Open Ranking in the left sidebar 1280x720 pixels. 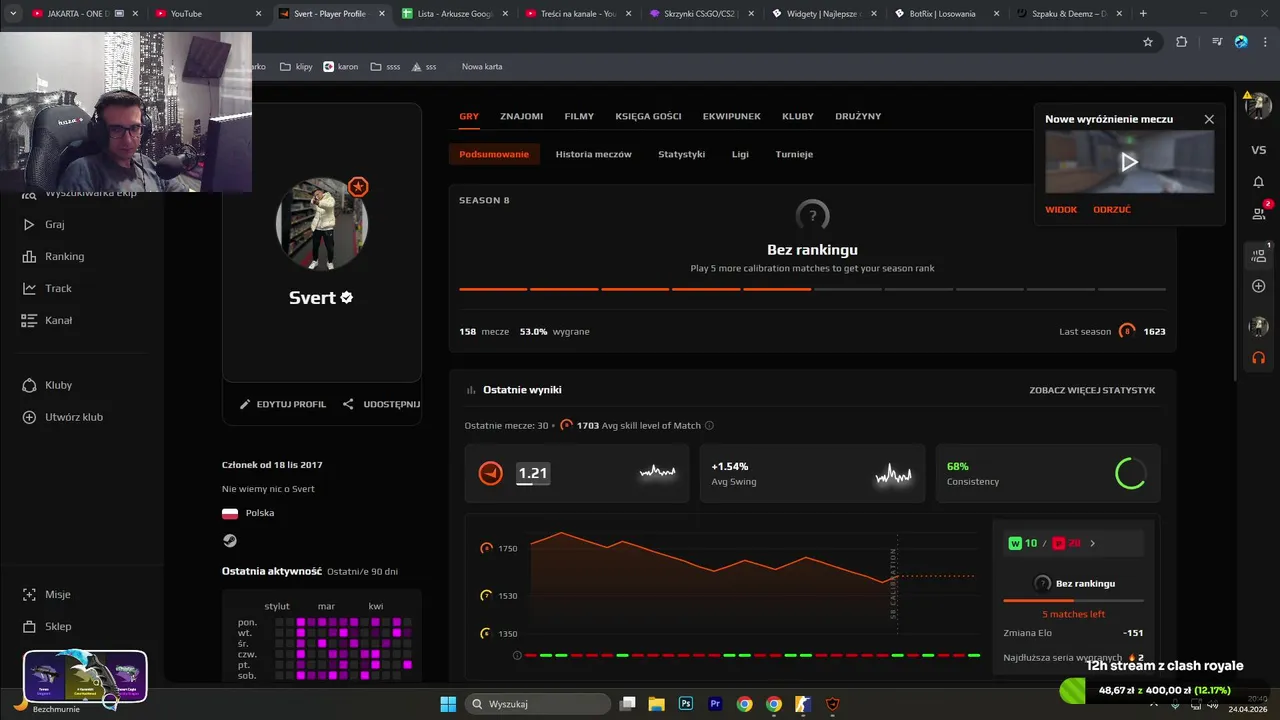pos(53,257)
